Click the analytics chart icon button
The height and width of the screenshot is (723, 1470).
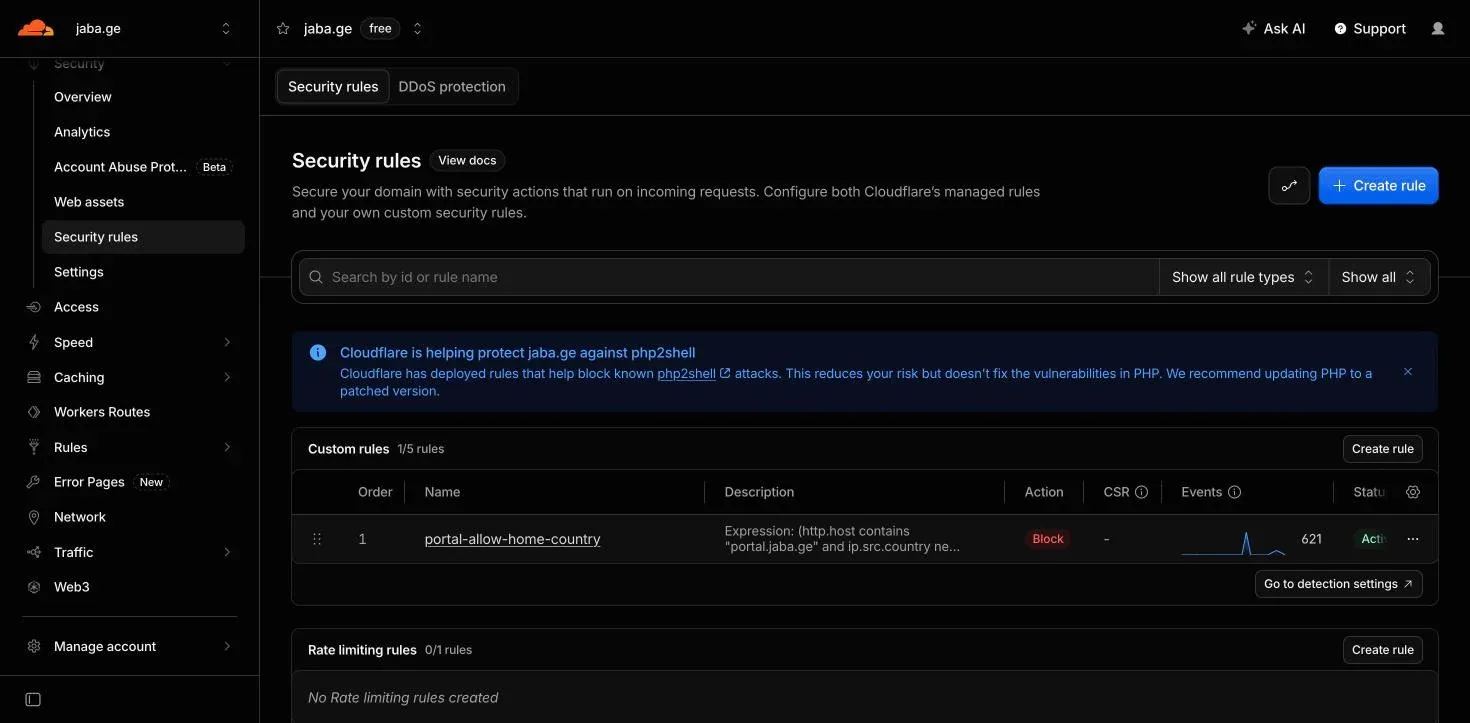(x=1289, y=186)
